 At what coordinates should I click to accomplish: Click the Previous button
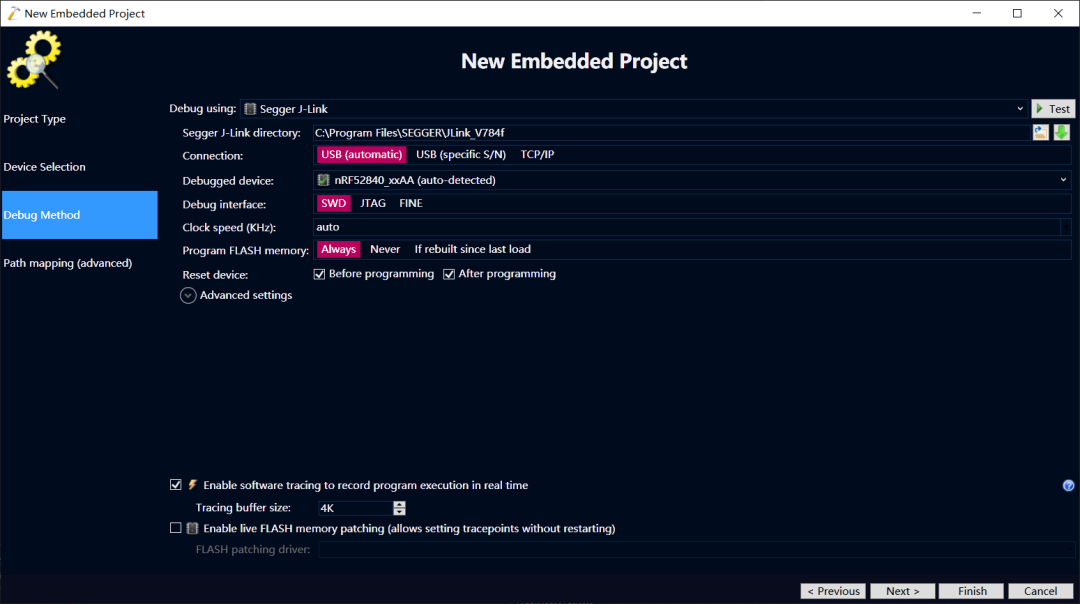point(833,591)
